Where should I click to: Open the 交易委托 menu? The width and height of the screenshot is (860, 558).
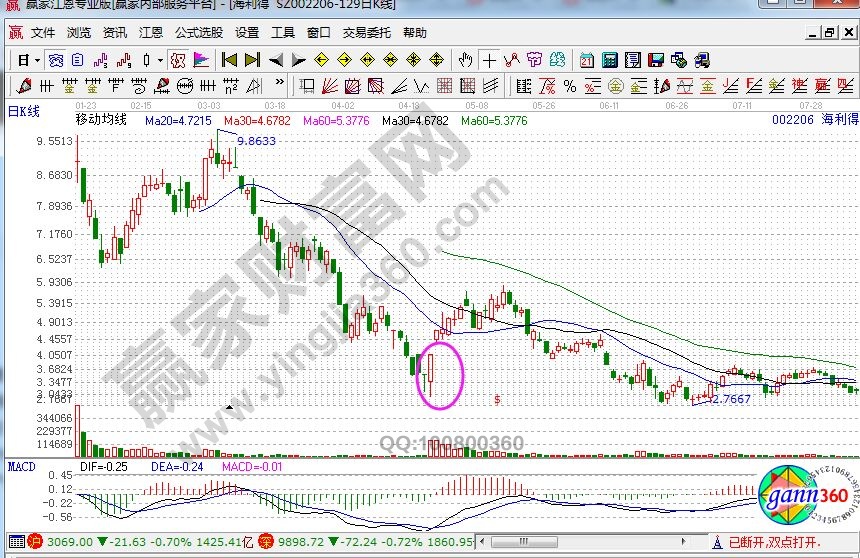click(367, 32)
